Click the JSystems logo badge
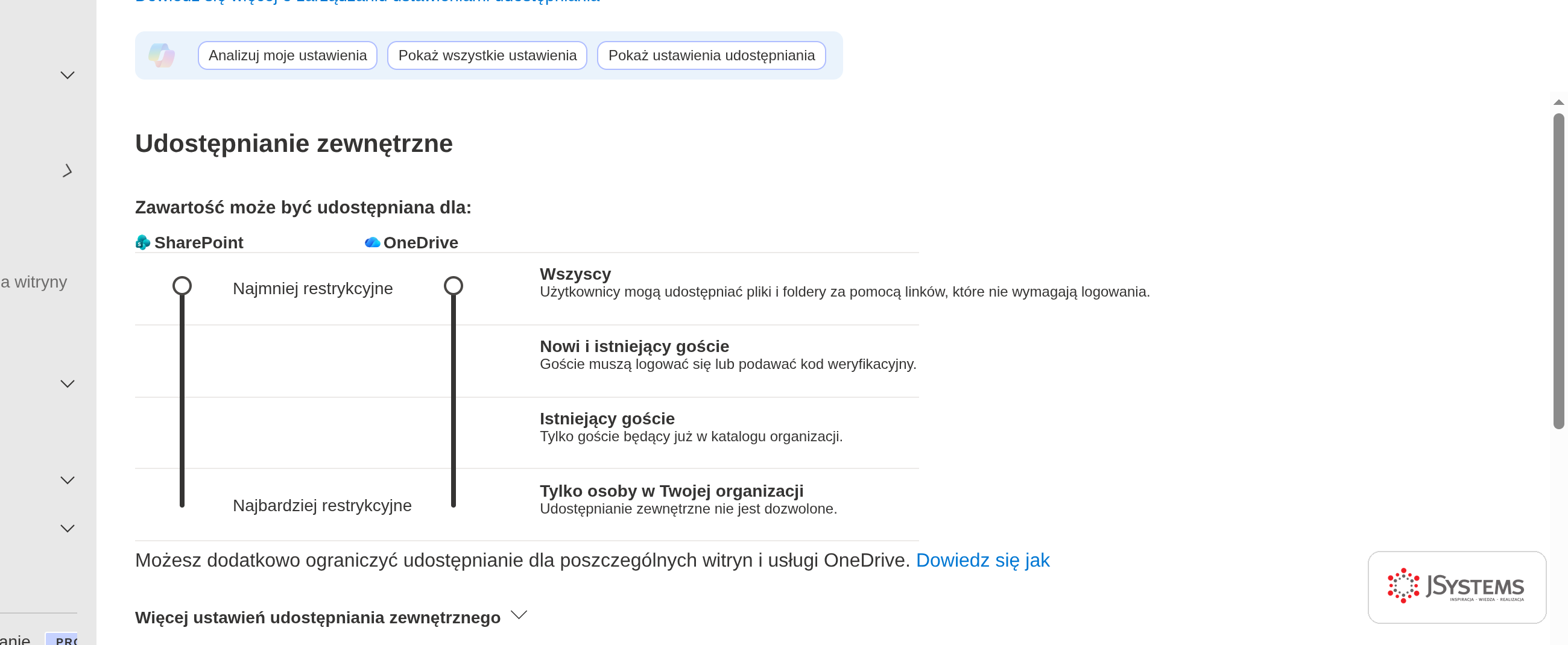This screenshot has width=1568, height=645. (x=1456, y=587)
